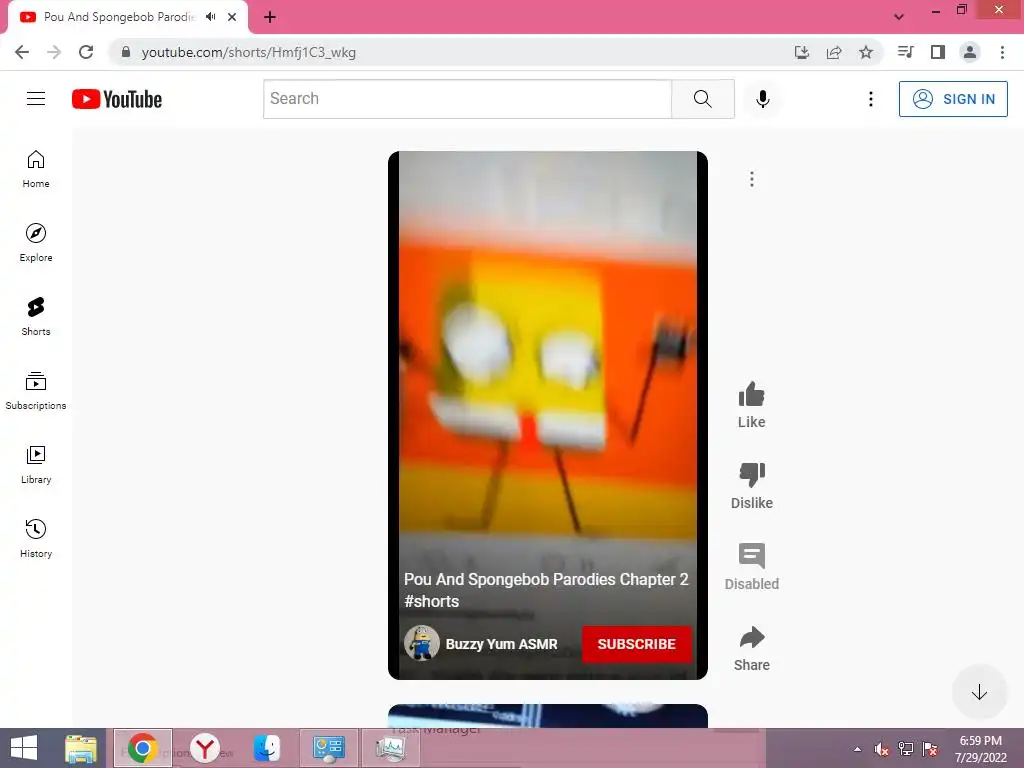View site info lock icon
Screen dimensions: 1024x768
click(125, 52)
